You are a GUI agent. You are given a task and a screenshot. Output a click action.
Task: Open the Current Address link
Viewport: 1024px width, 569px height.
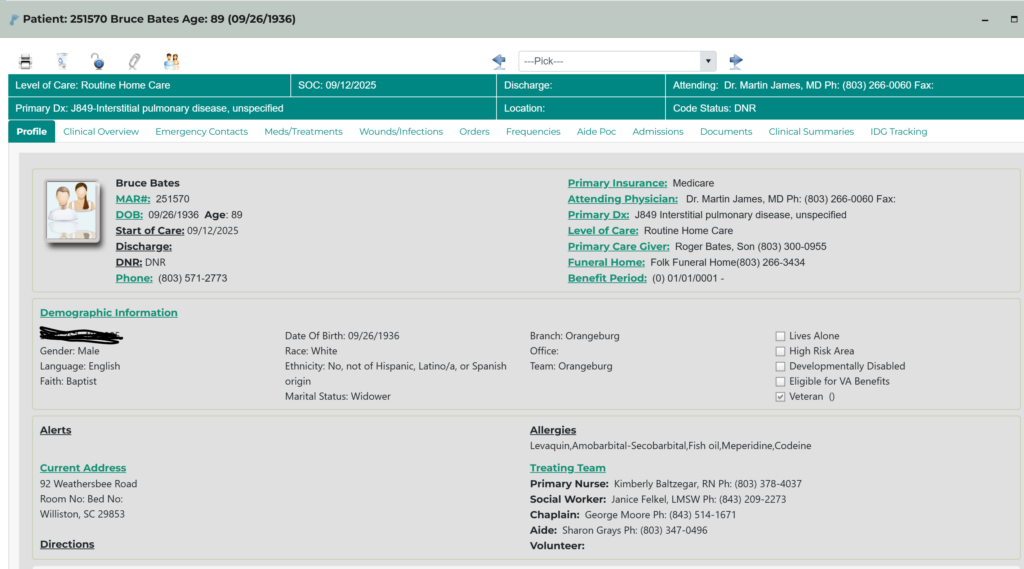[83, 468]
